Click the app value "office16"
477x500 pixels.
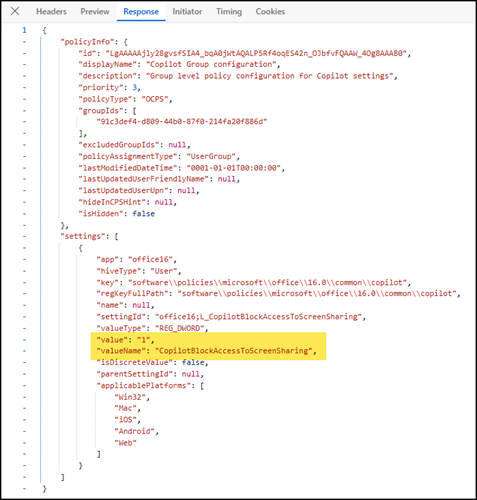tap(150, 260)
